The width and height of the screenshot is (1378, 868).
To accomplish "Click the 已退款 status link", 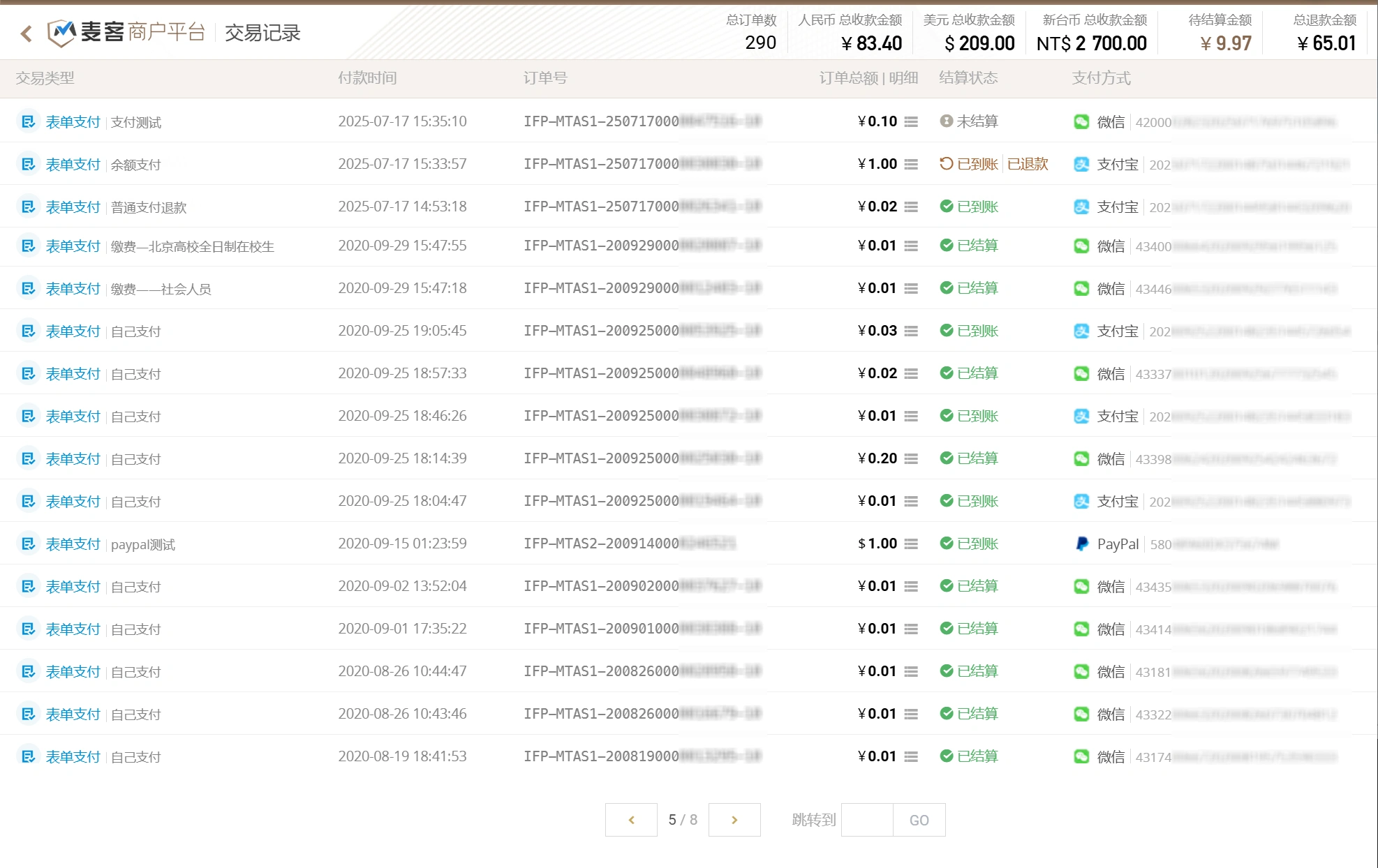I will coord(1028,164).
